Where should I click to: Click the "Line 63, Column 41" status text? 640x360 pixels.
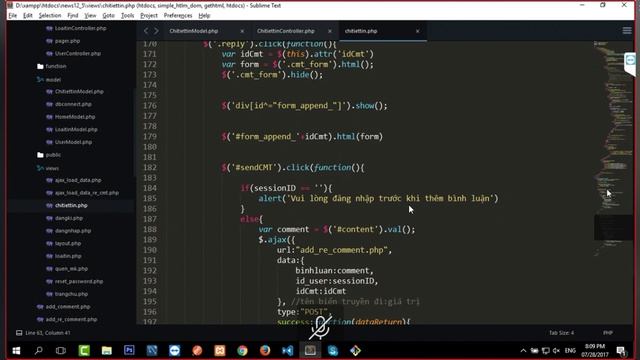click(x=48, y=333)
